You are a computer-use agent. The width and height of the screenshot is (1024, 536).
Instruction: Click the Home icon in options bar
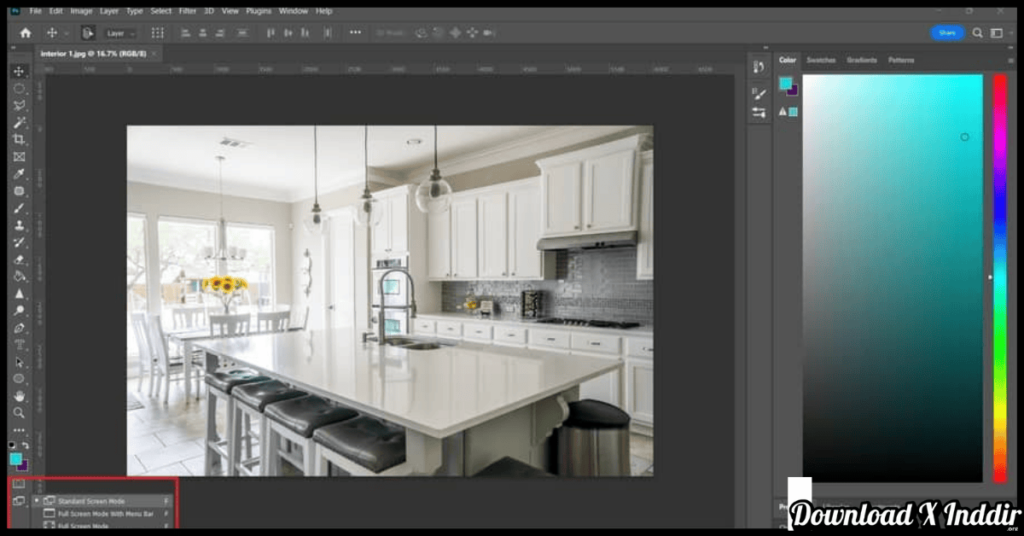(25, 33)
